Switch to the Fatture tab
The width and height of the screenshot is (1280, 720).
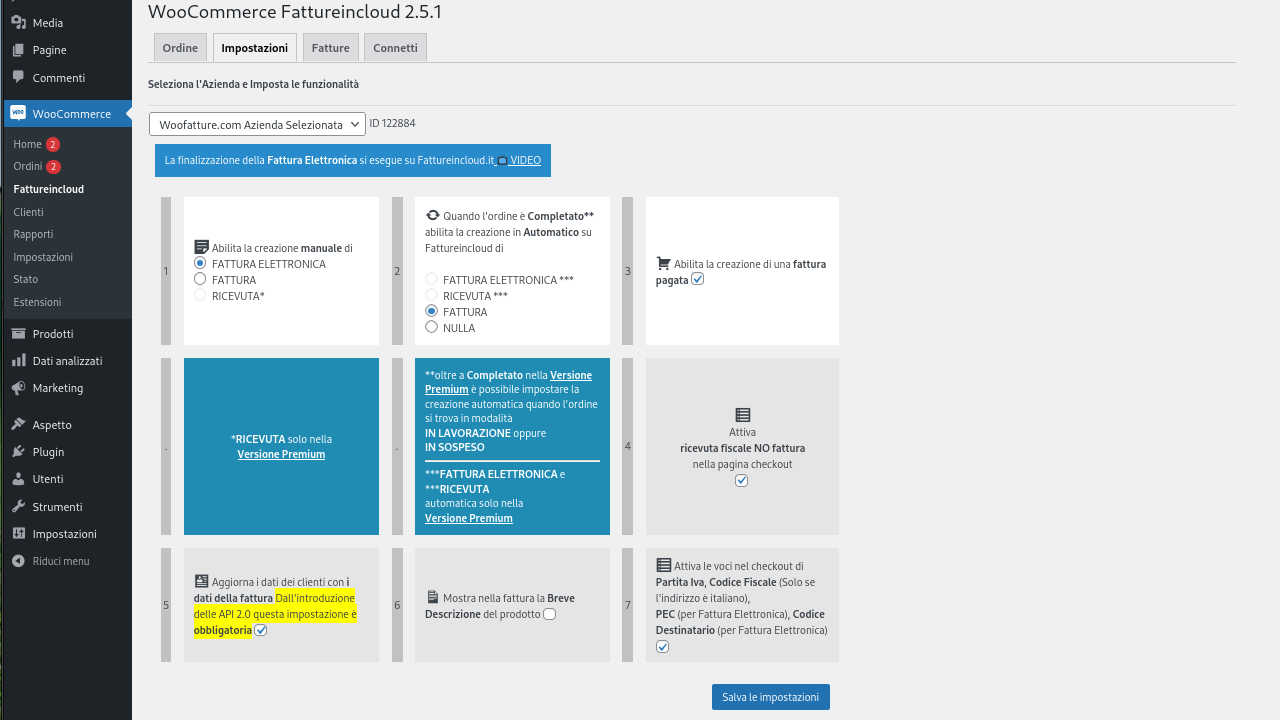coord(330,47)
